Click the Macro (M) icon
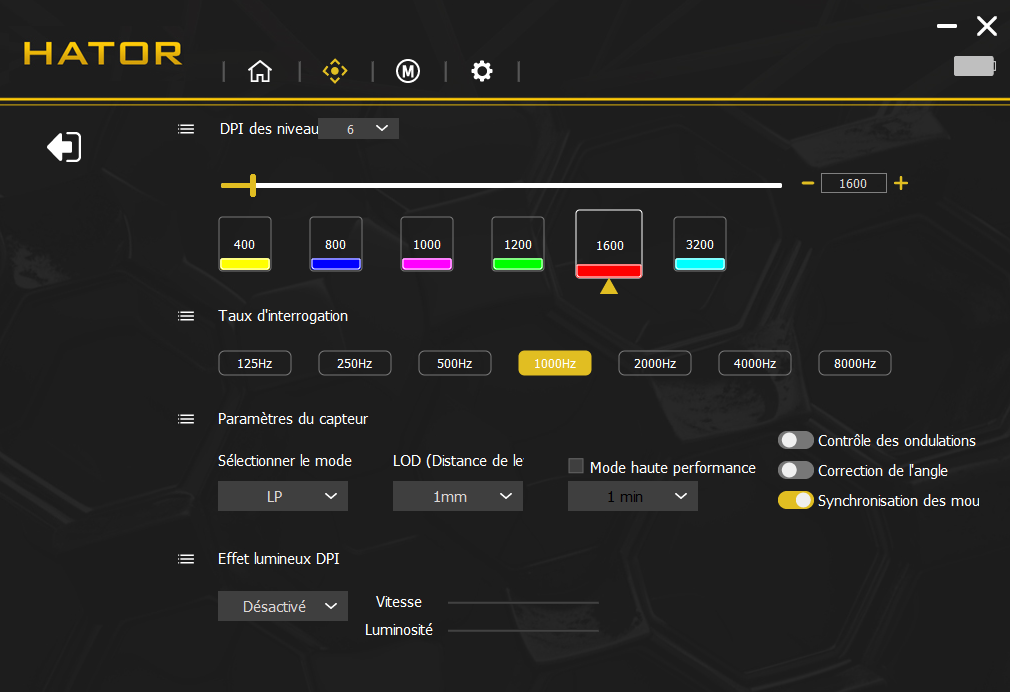 pos(407,71)
